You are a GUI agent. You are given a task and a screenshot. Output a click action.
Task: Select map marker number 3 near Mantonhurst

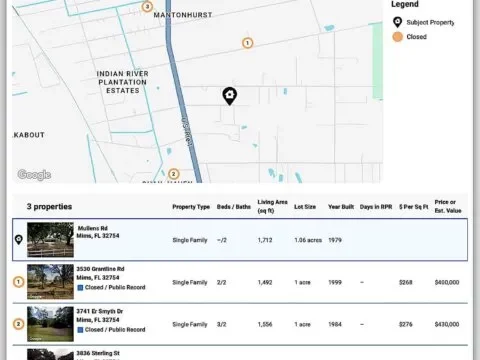pos(147,6)
